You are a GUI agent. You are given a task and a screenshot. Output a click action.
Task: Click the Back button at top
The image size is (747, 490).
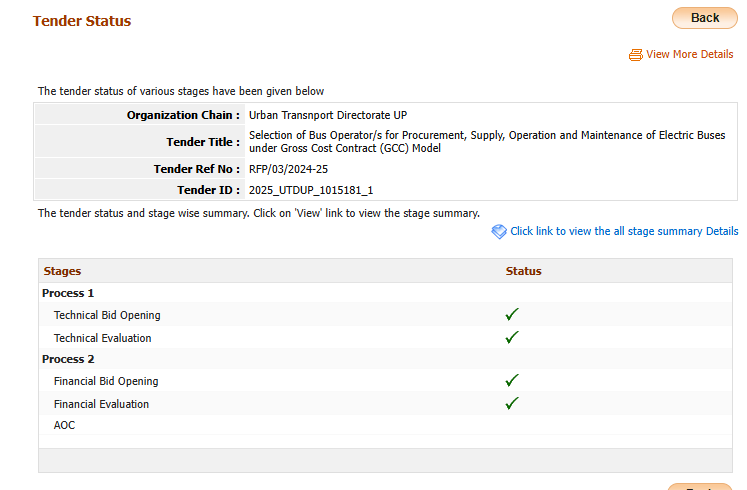pyautogui.click(x=705, y=18)
